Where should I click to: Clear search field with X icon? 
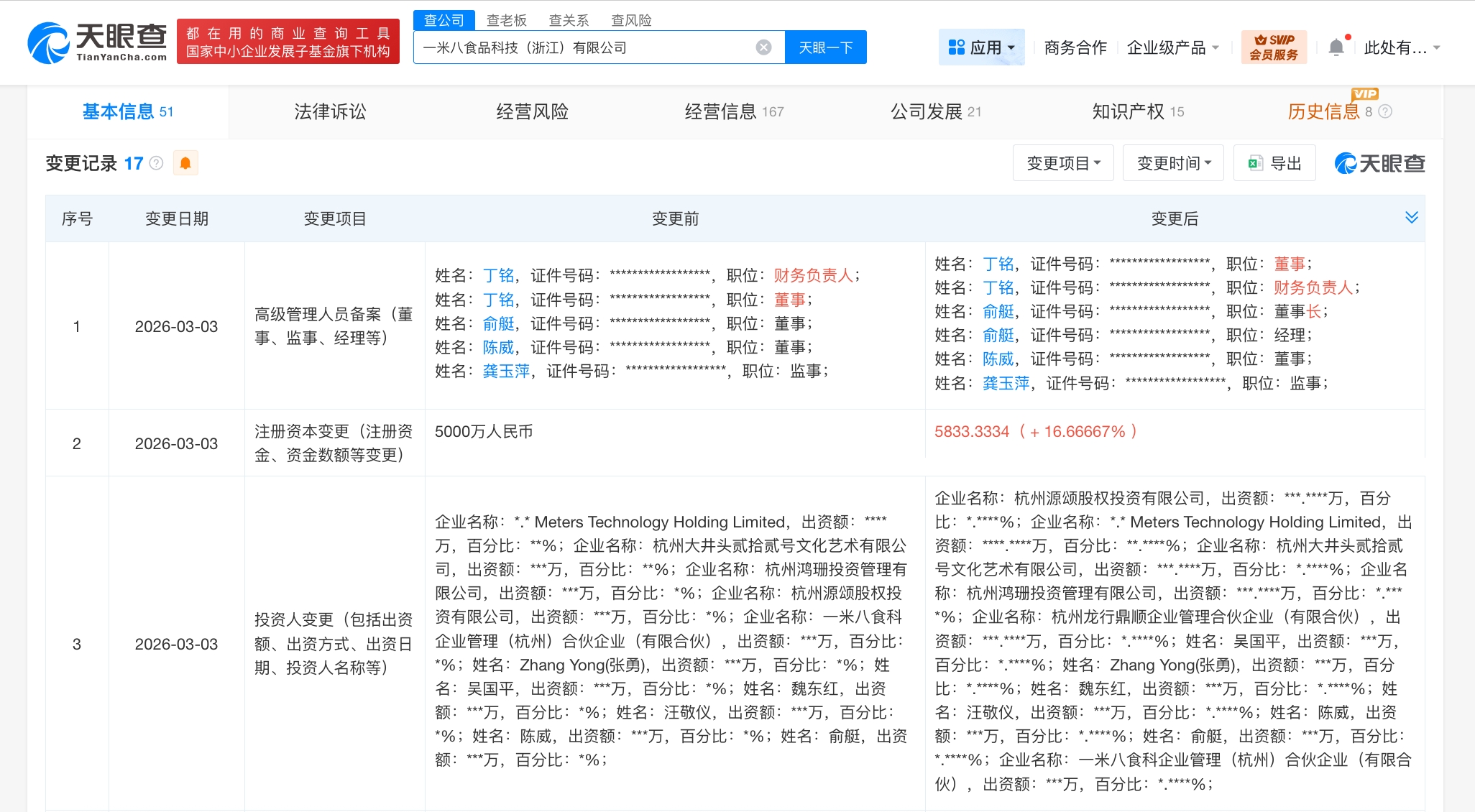click(763, 47)
